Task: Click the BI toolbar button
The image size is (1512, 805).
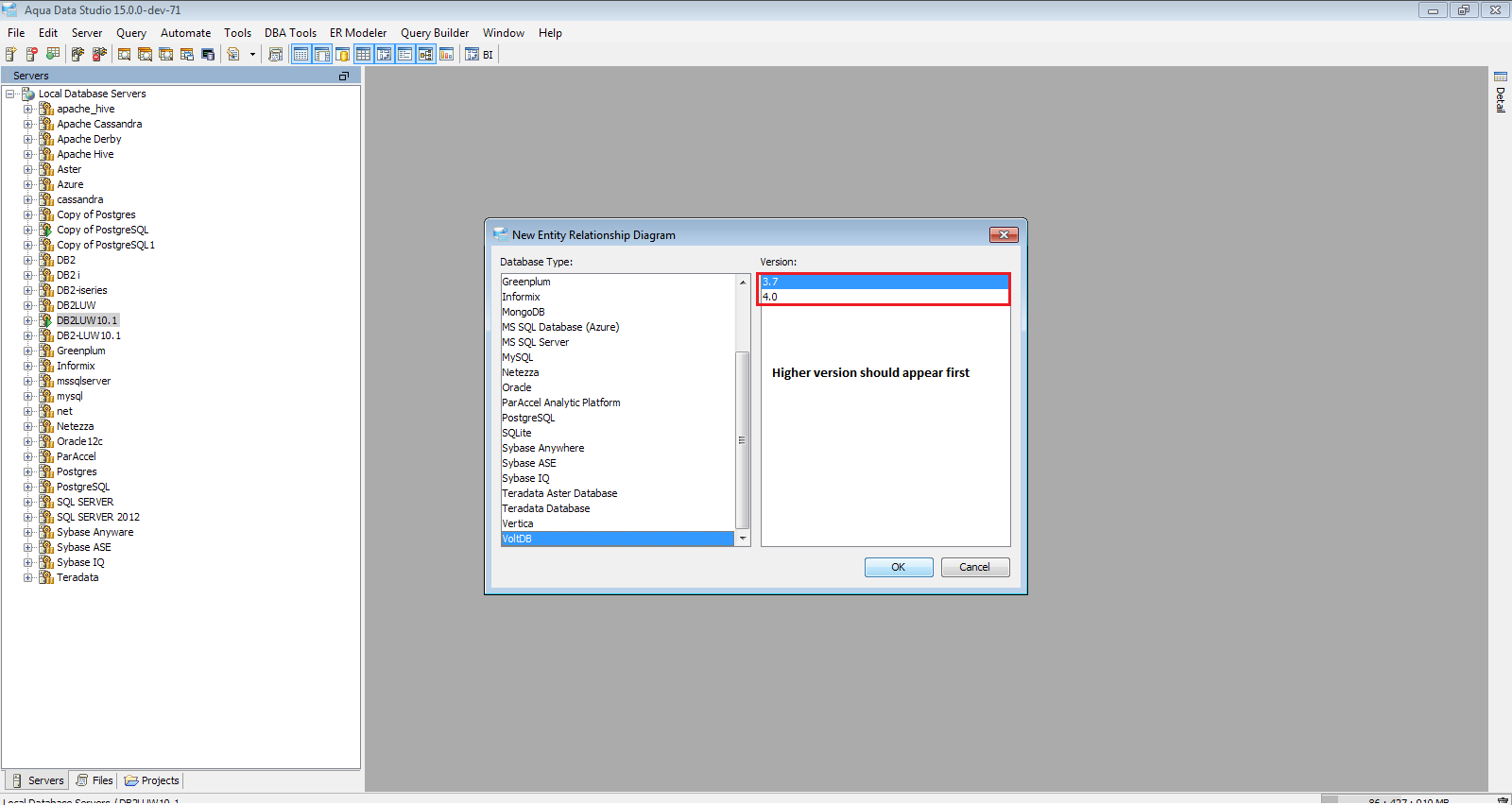Action: pos(479,55)
